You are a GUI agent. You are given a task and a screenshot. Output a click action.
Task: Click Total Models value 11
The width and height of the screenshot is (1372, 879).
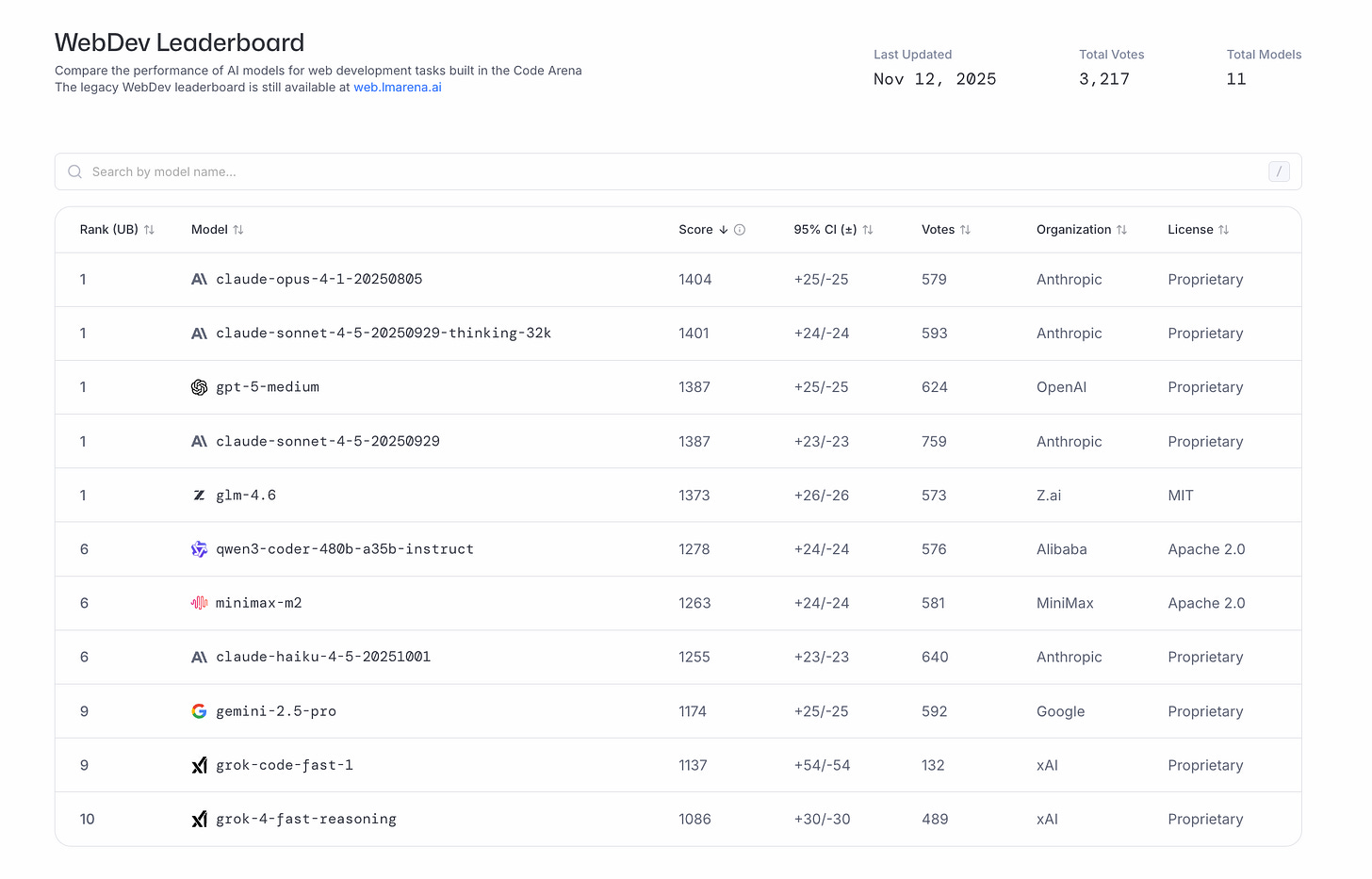(1236, 79)
